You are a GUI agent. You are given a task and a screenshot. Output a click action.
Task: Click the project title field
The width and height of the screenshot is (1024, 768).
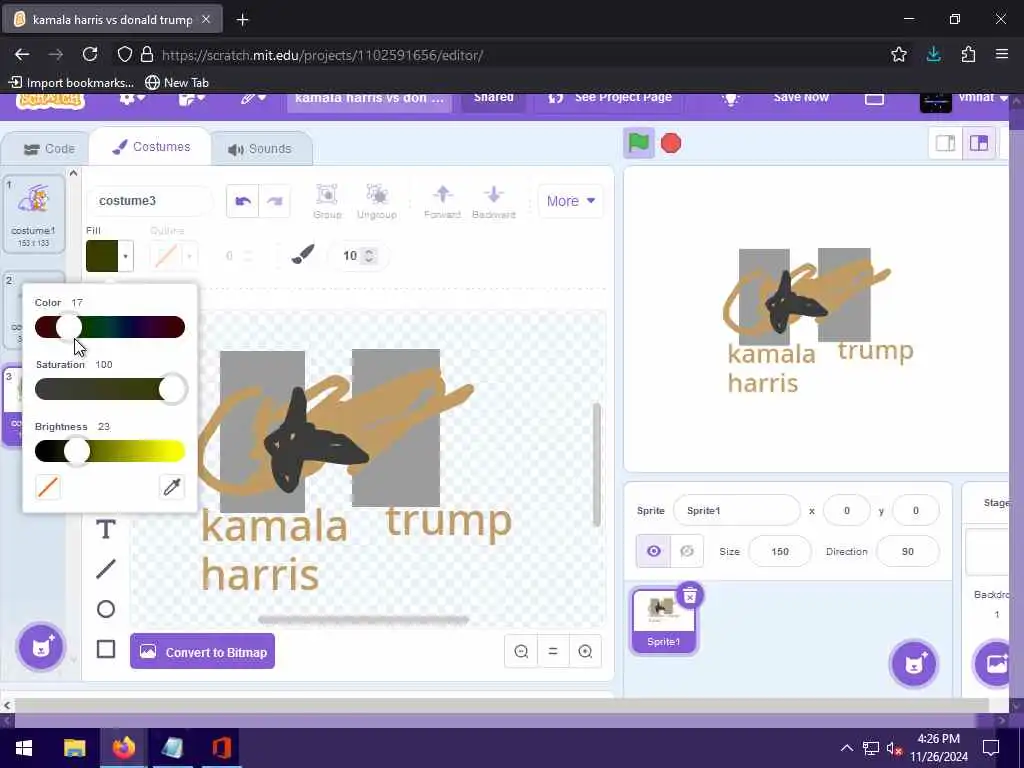click(x=370, y=100)
